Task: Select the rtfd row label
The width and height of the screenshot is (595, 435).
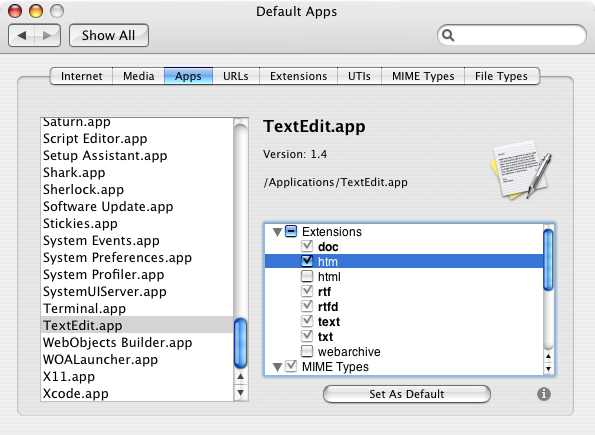Action: 328,307
